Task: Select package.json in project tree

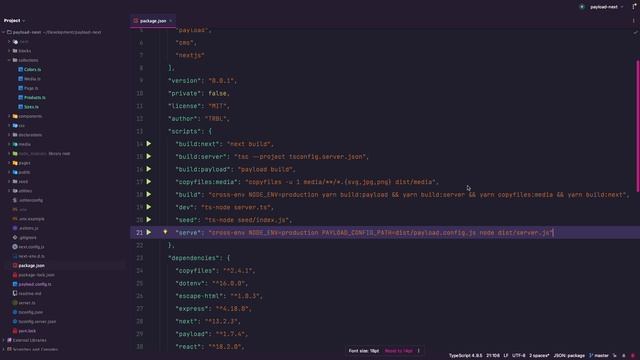Action: (31, 265)
